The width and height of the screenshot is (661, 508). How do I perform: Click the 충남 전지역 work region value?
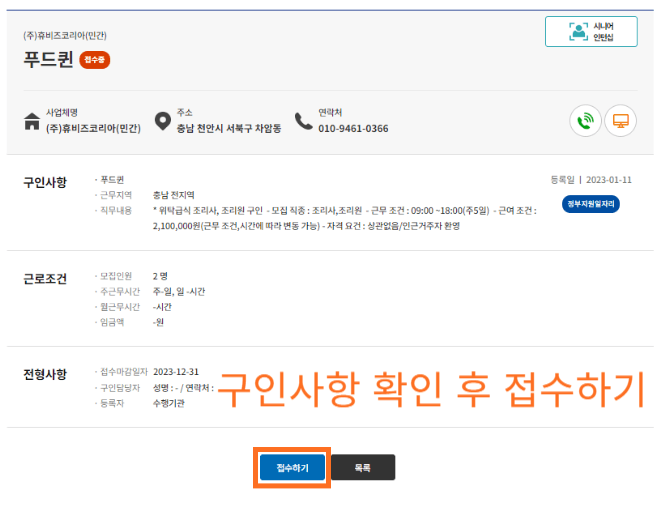coord(174,195)
